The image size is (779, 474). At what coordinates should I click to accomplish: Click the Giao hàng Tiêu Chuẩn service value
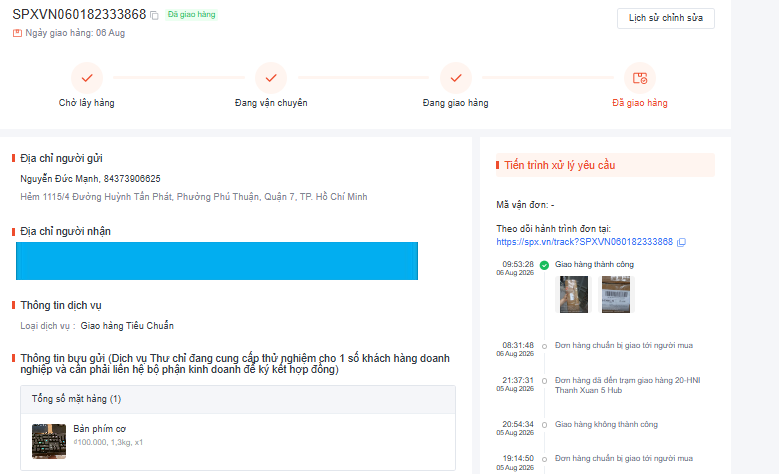(127, 326)
